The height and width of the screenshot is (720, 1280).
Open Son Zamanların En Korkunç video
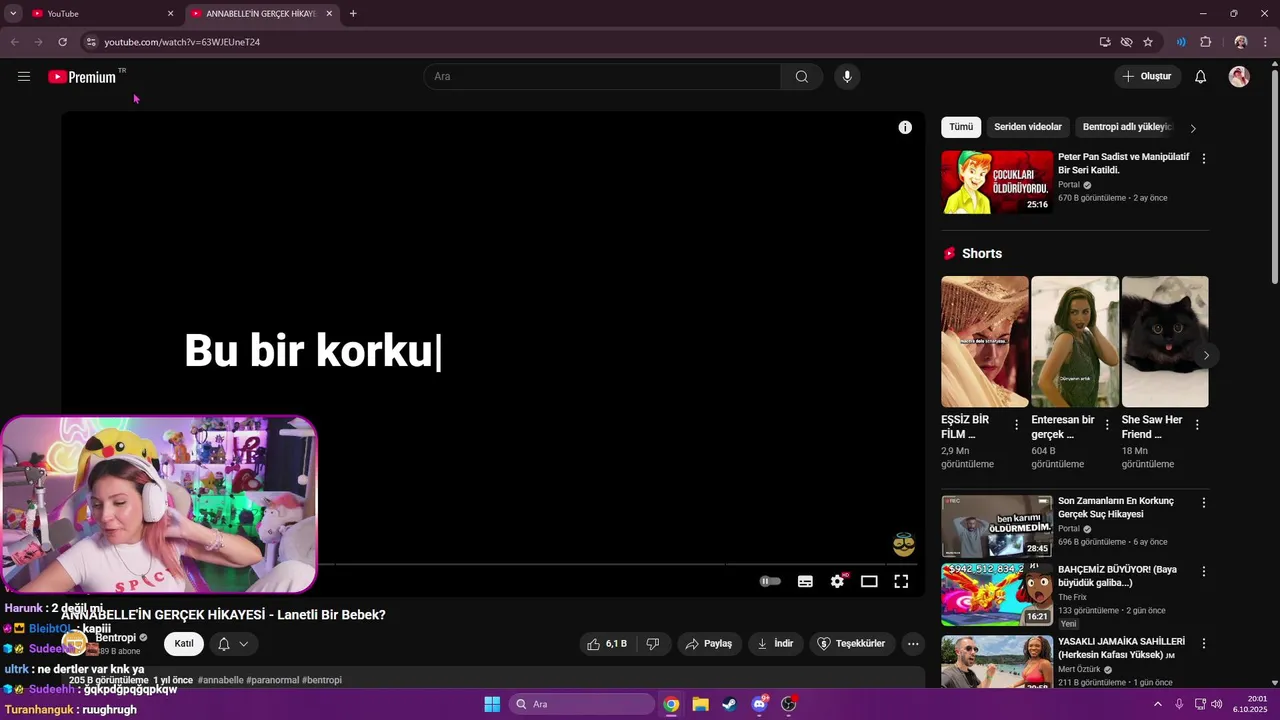click(x=997, y=526)
